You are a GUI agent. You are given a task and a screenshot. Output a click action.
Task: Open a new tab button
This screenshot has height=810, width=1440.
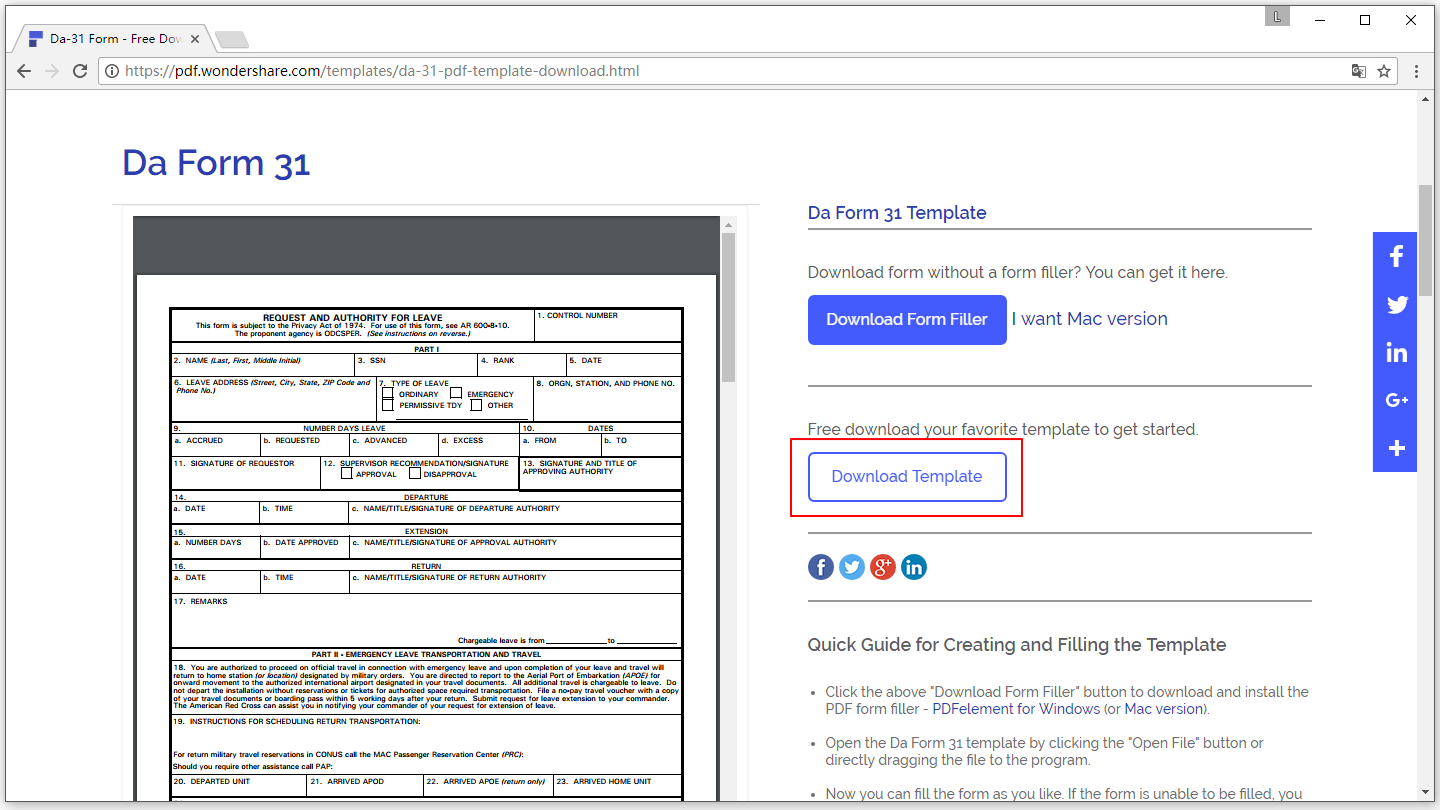click(232, 40)
